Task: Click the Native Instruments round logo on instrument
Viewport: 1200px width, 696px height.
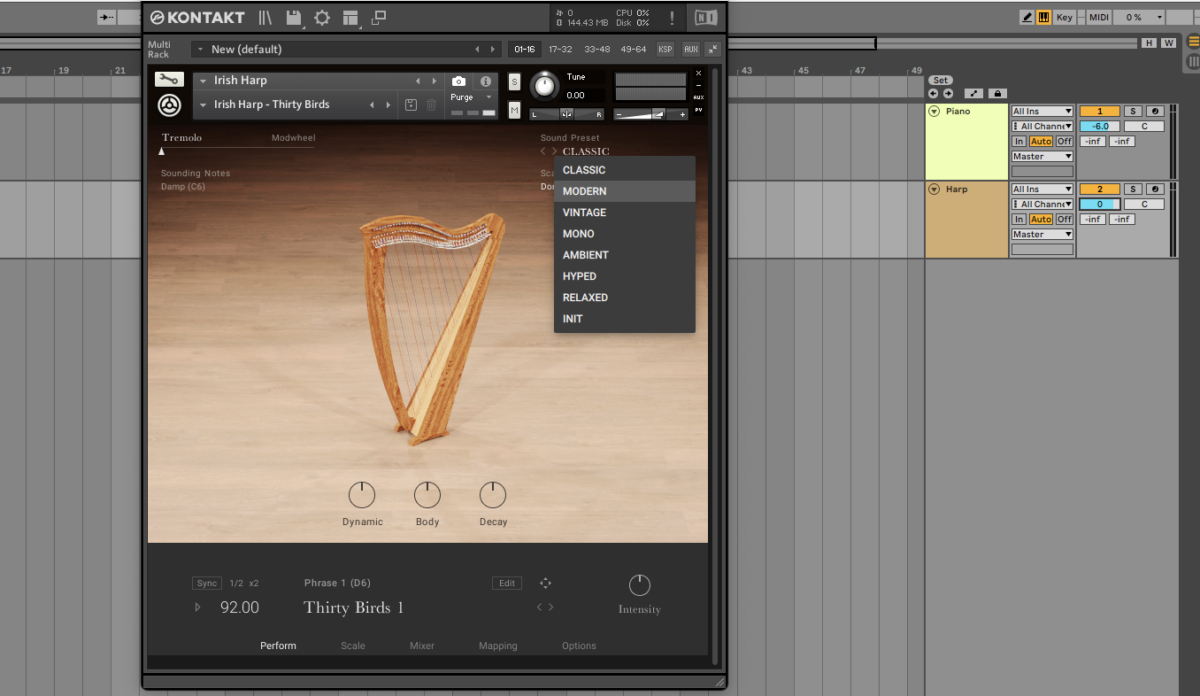Action: (x=169, y=104)
